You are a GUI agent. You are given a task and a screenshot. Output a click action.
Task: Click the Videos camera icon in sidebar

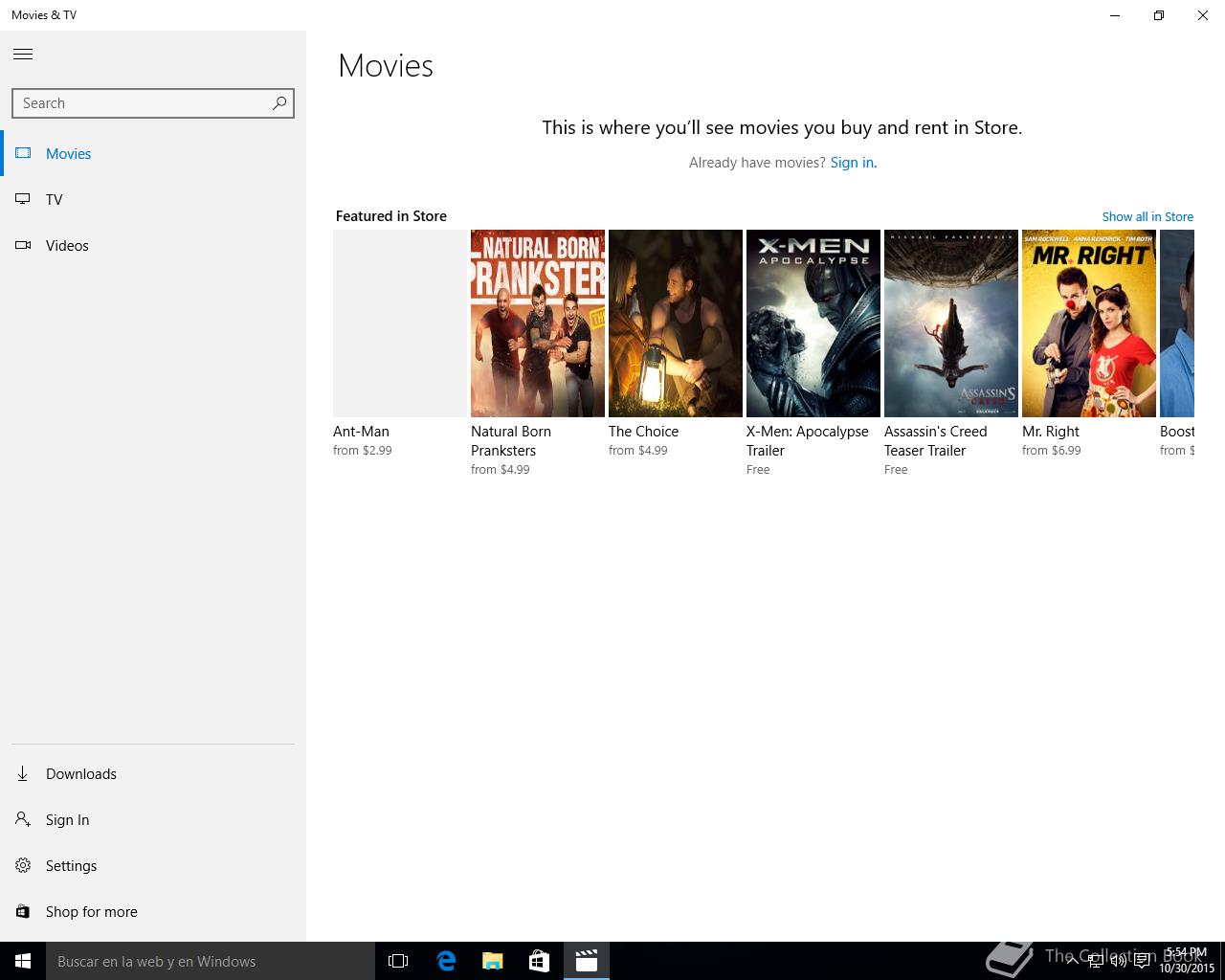[23, 245]
